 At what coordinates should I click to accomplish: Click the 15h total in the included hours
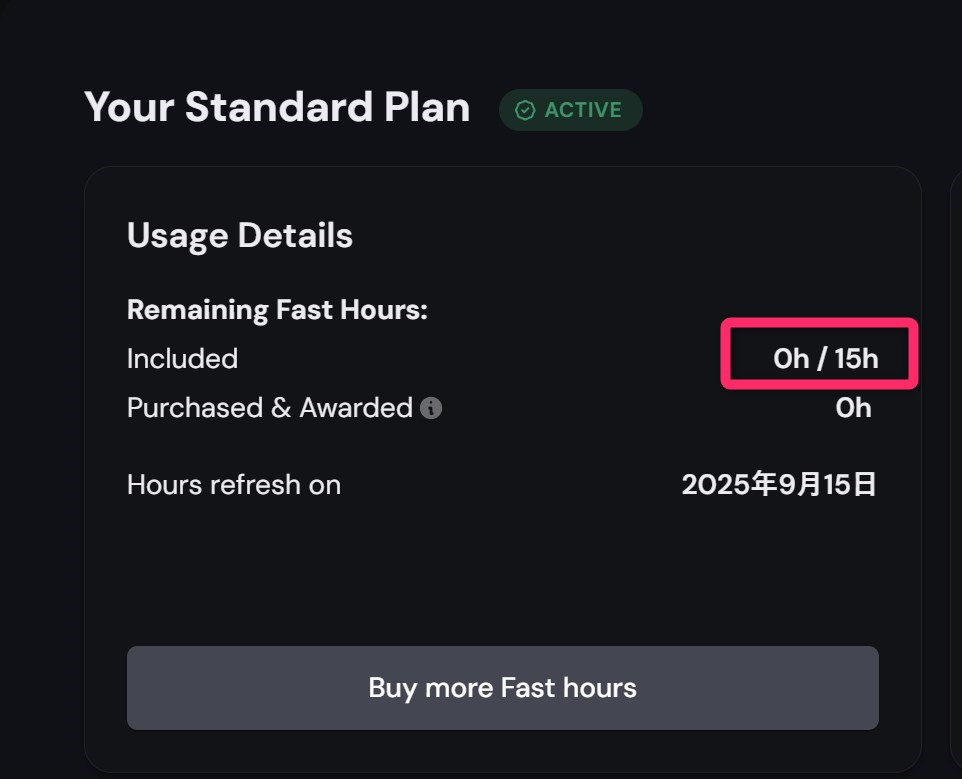pyautogui.click(x=856, y=359)
